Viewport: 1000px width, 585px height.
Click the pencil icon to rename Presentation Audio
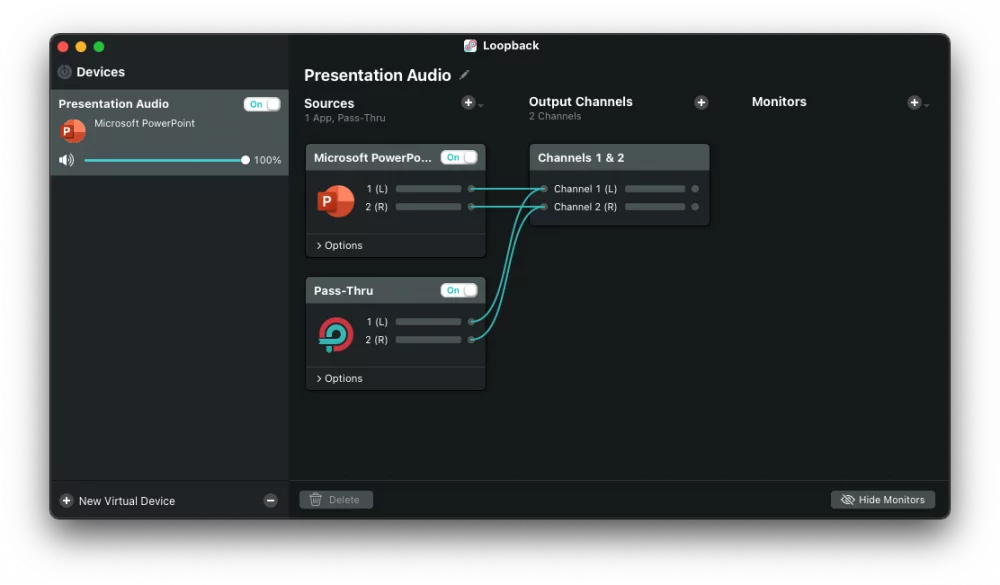pyautogui.click(x=464, y=75)
